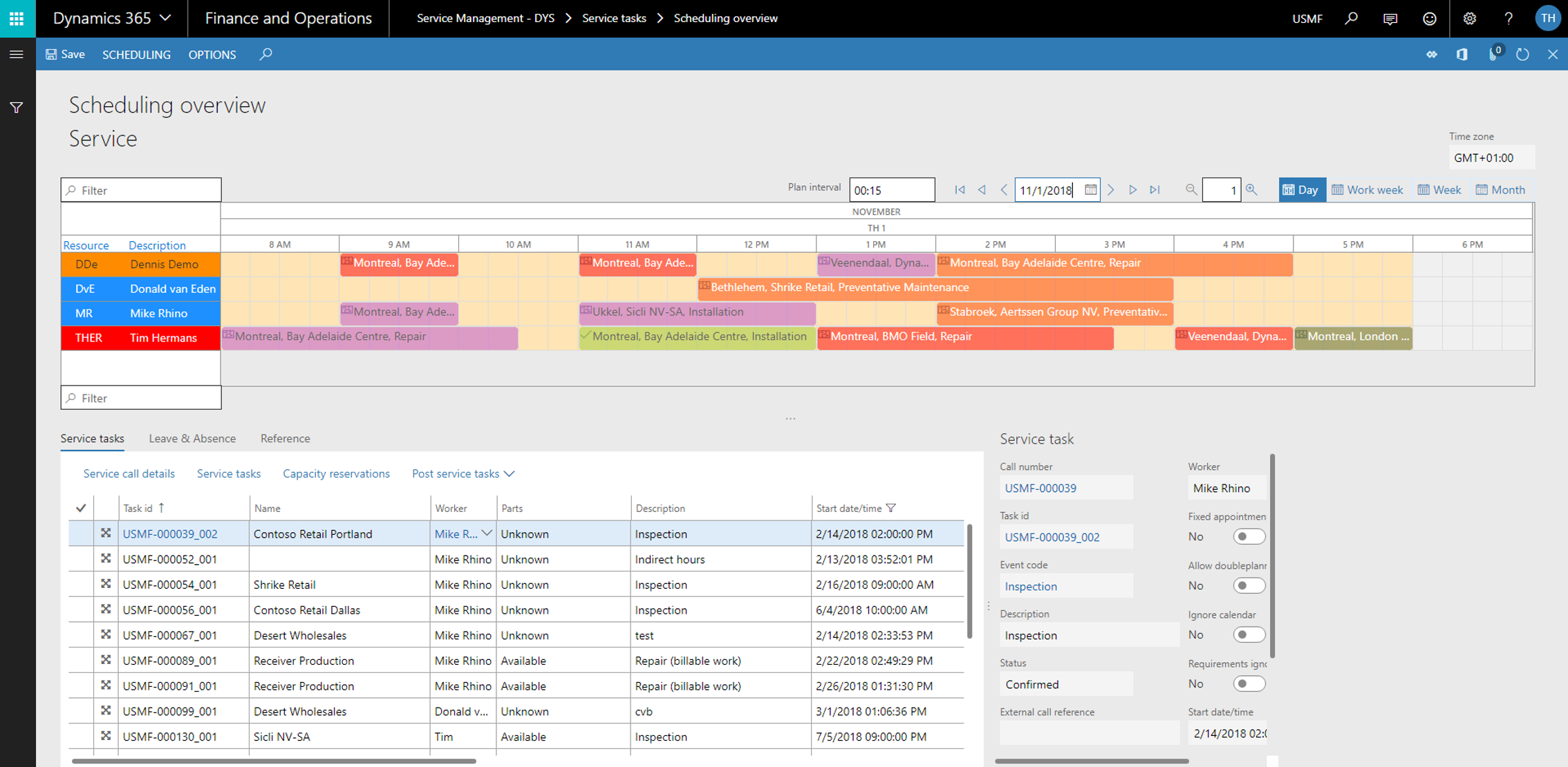Click the Plan interval input field
This screenshot has width=1568, height=767.
tap(890, 190)
